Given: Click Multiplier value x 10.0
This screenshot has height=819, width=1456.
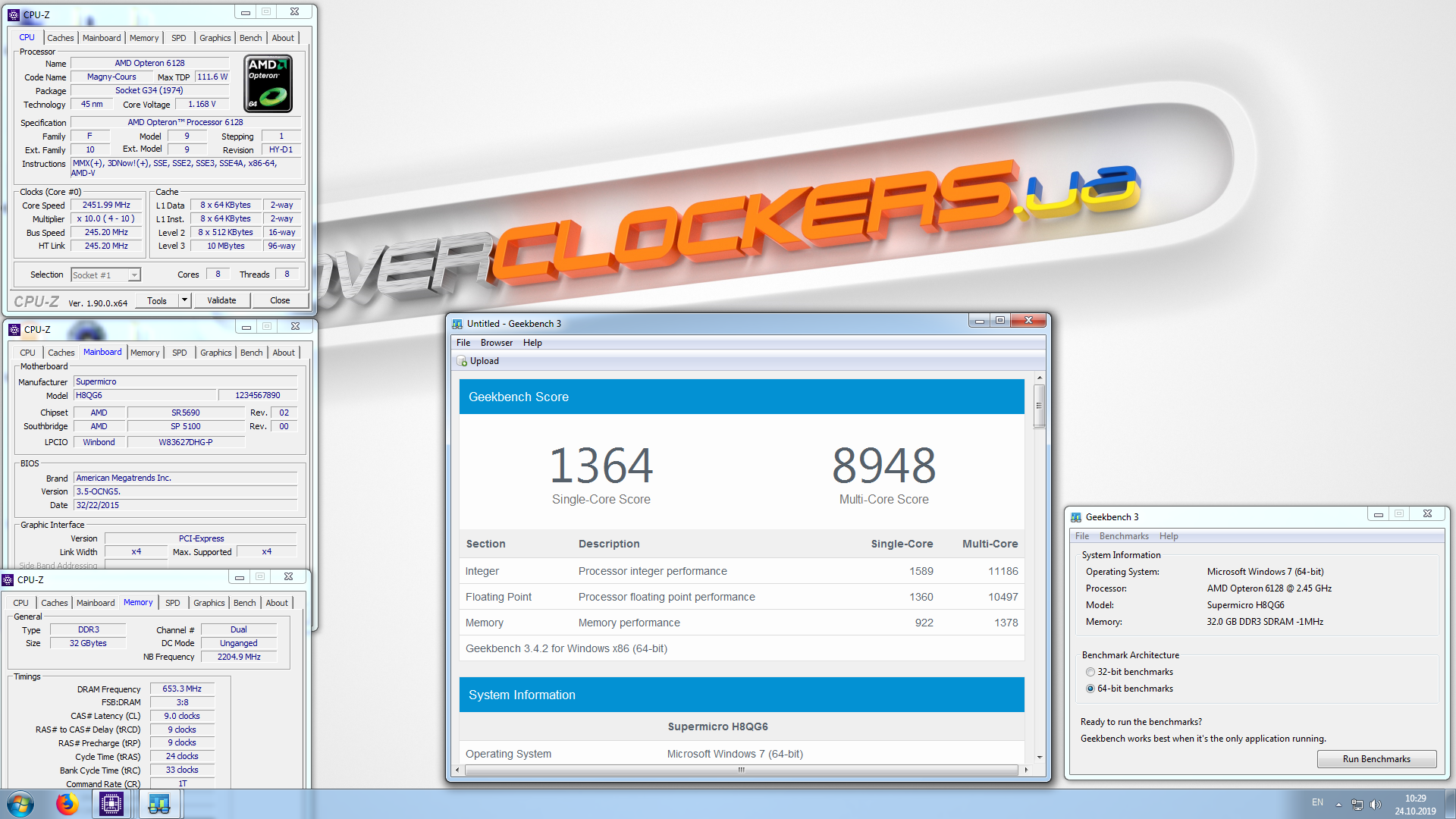Looking at the screenshot, I should tap(106, 219).
